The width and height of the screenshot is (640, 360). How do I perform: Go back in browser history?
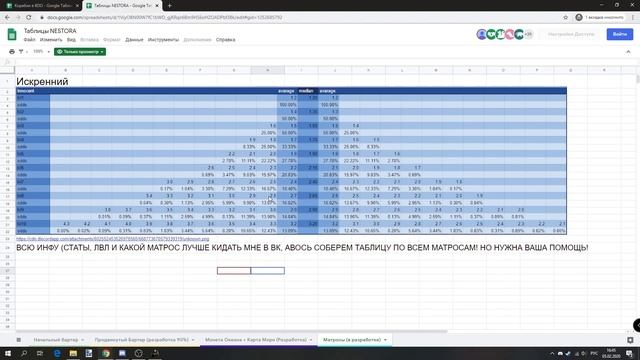pyautogui.click(x=7, y=18)
